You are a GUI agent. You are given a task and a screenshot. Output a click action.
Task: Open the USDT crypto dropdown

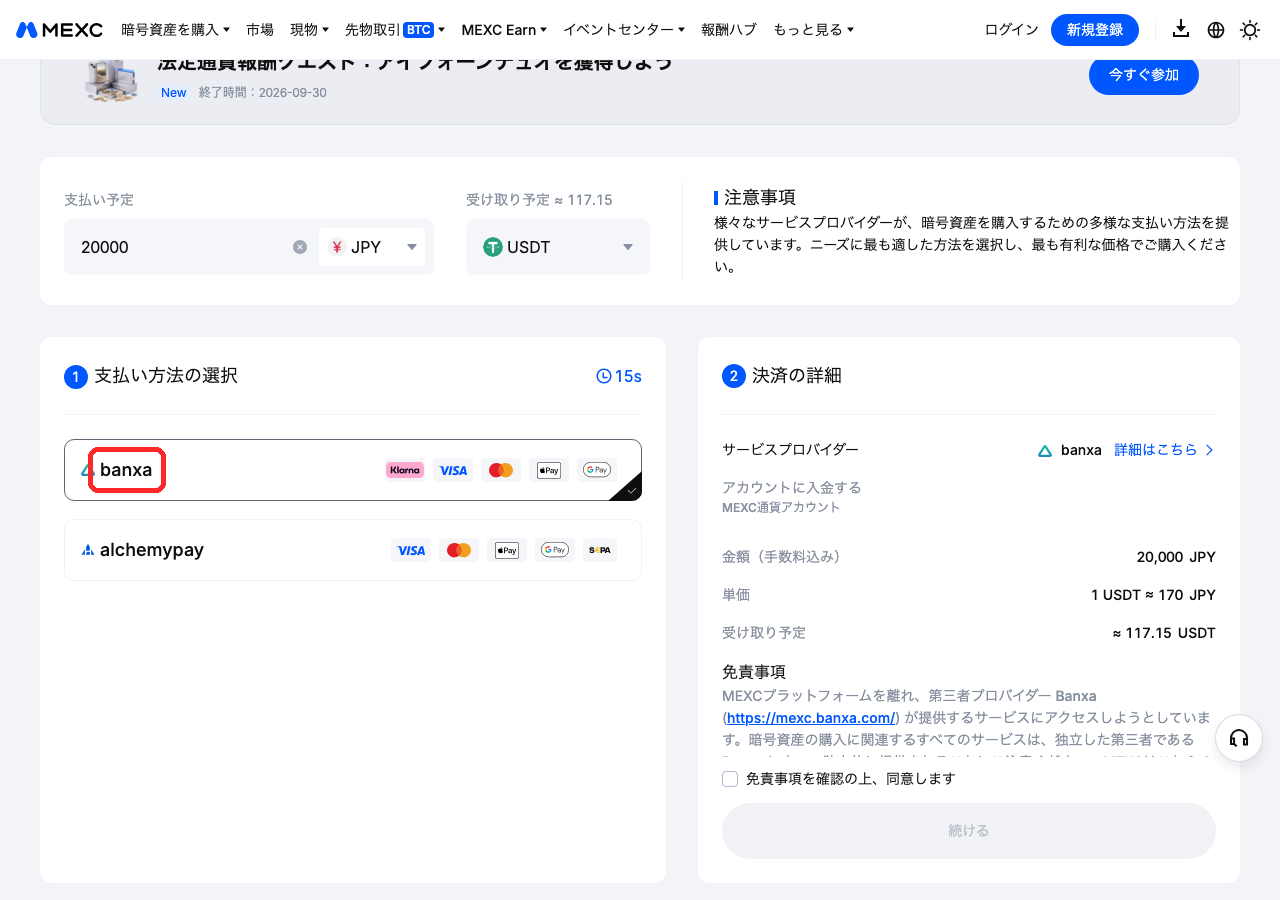coord(558,247)
